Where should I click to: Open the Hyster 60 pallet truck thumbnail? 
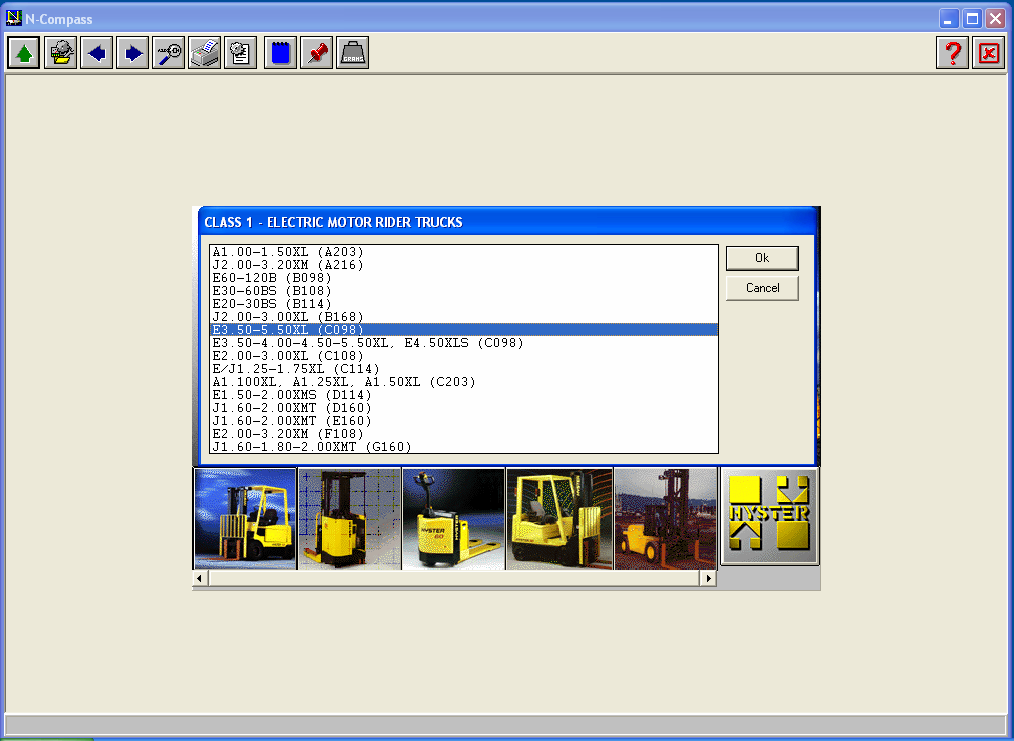tap(453, 519)
